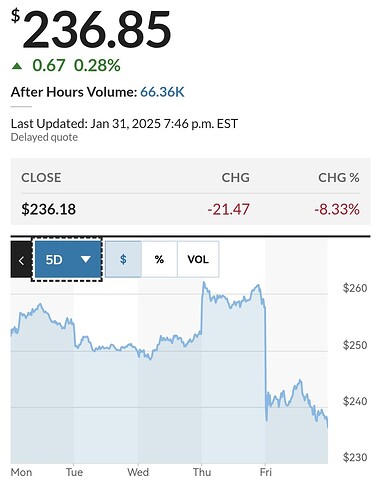This screenshot has width=381, height=500.
Task: Switch chart to percent (%) view
Action: coord(159,259)
